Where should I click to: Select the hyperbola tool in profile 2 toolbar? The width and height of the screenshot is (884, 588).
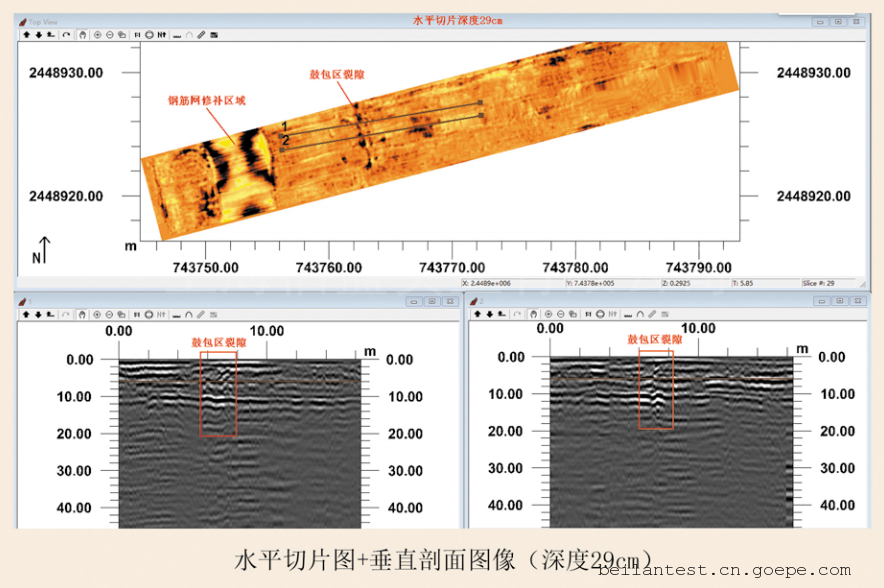point(640,314)
